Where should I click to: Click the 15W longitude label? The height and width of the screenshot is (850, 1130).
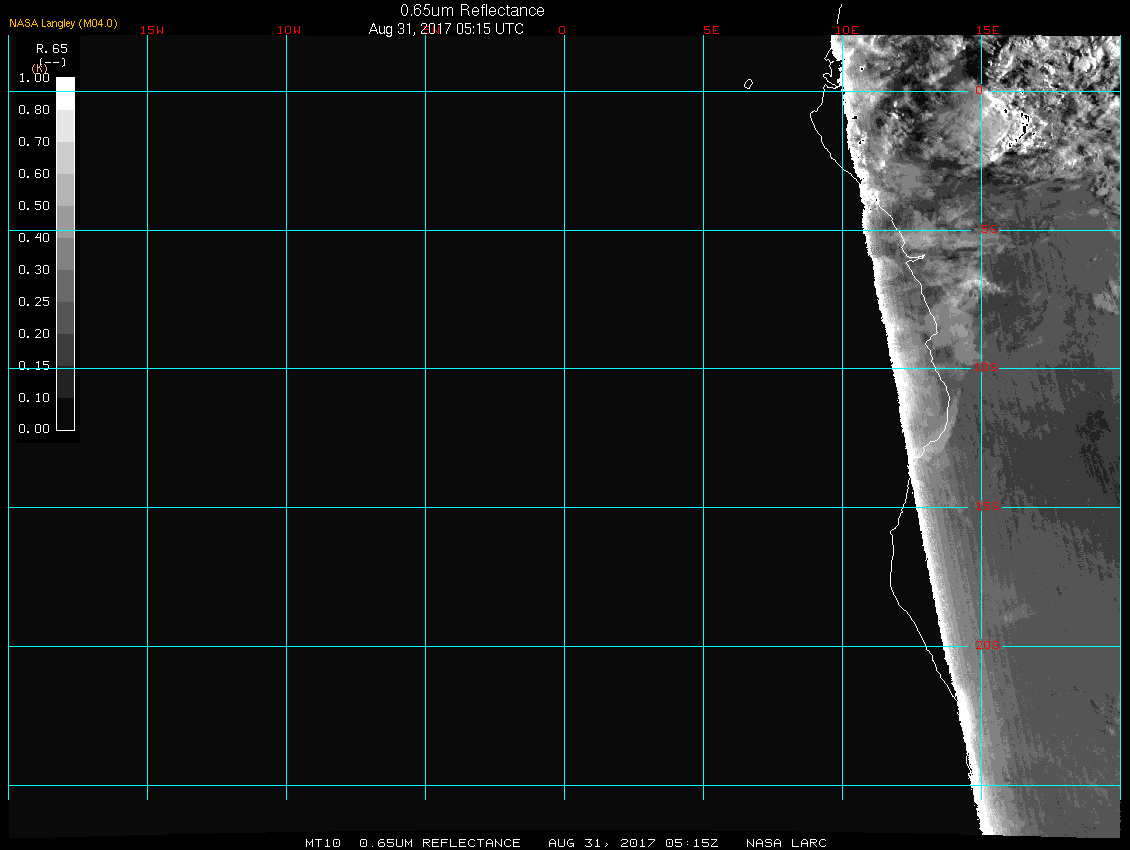152,30
